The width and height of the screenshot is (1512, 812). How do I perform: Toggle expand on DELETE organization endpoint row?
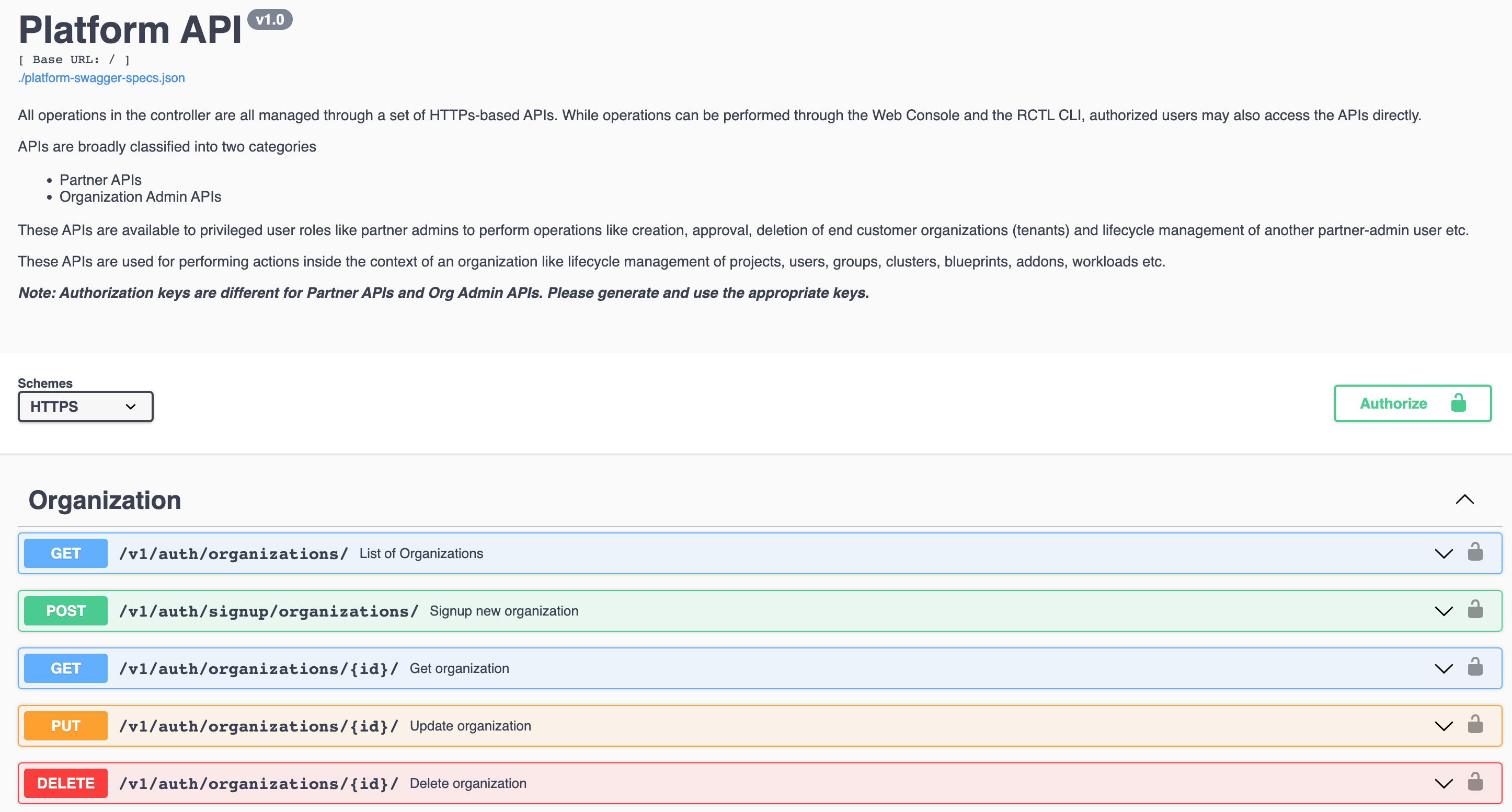[1444, 782]
